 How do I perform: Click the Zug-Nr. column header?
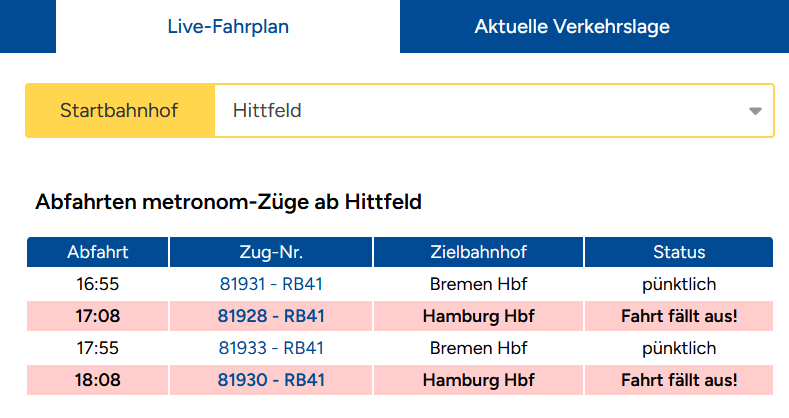point(271,252)
